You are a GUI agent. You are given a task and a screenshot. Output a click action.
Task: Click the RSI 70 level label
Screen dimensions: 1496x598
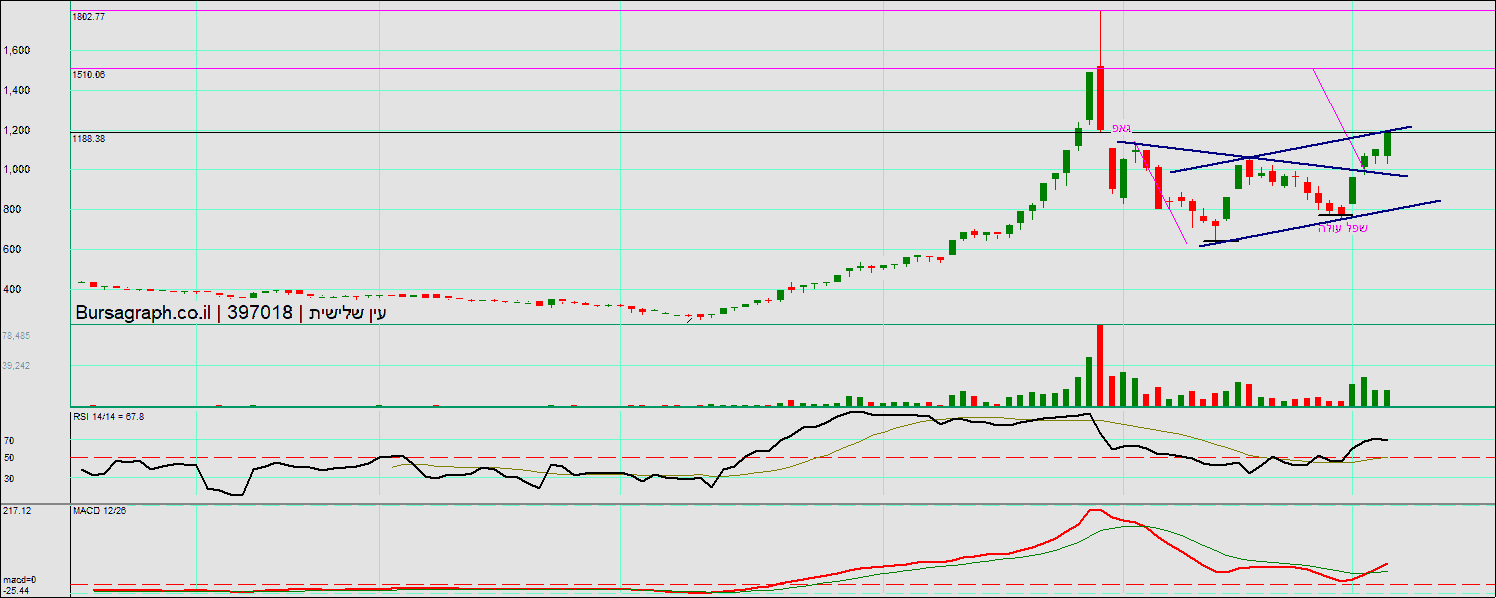tap(8, 440)
